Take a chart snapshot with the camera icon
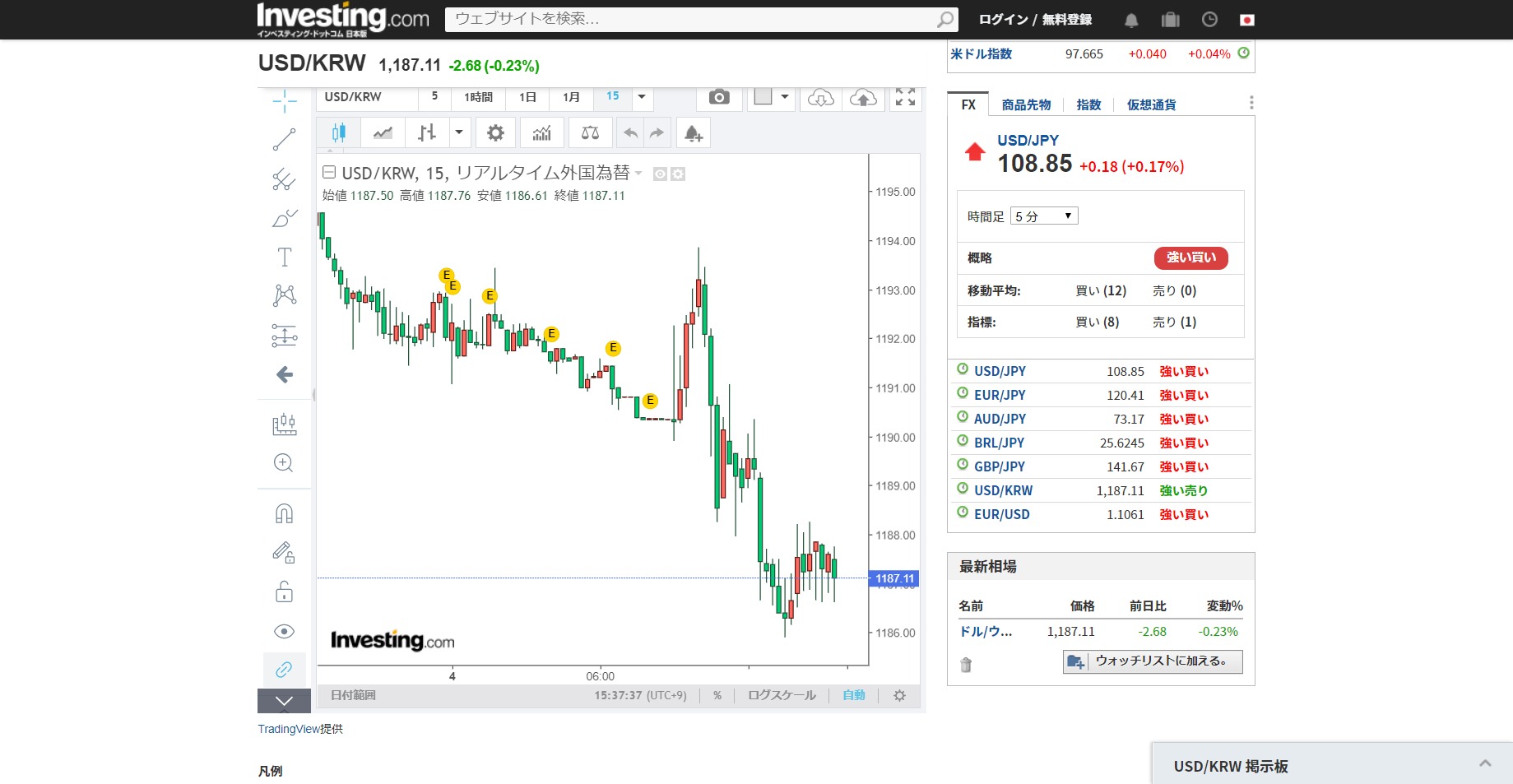This screenshot has height=784, width=1513. tap(719, 98)
